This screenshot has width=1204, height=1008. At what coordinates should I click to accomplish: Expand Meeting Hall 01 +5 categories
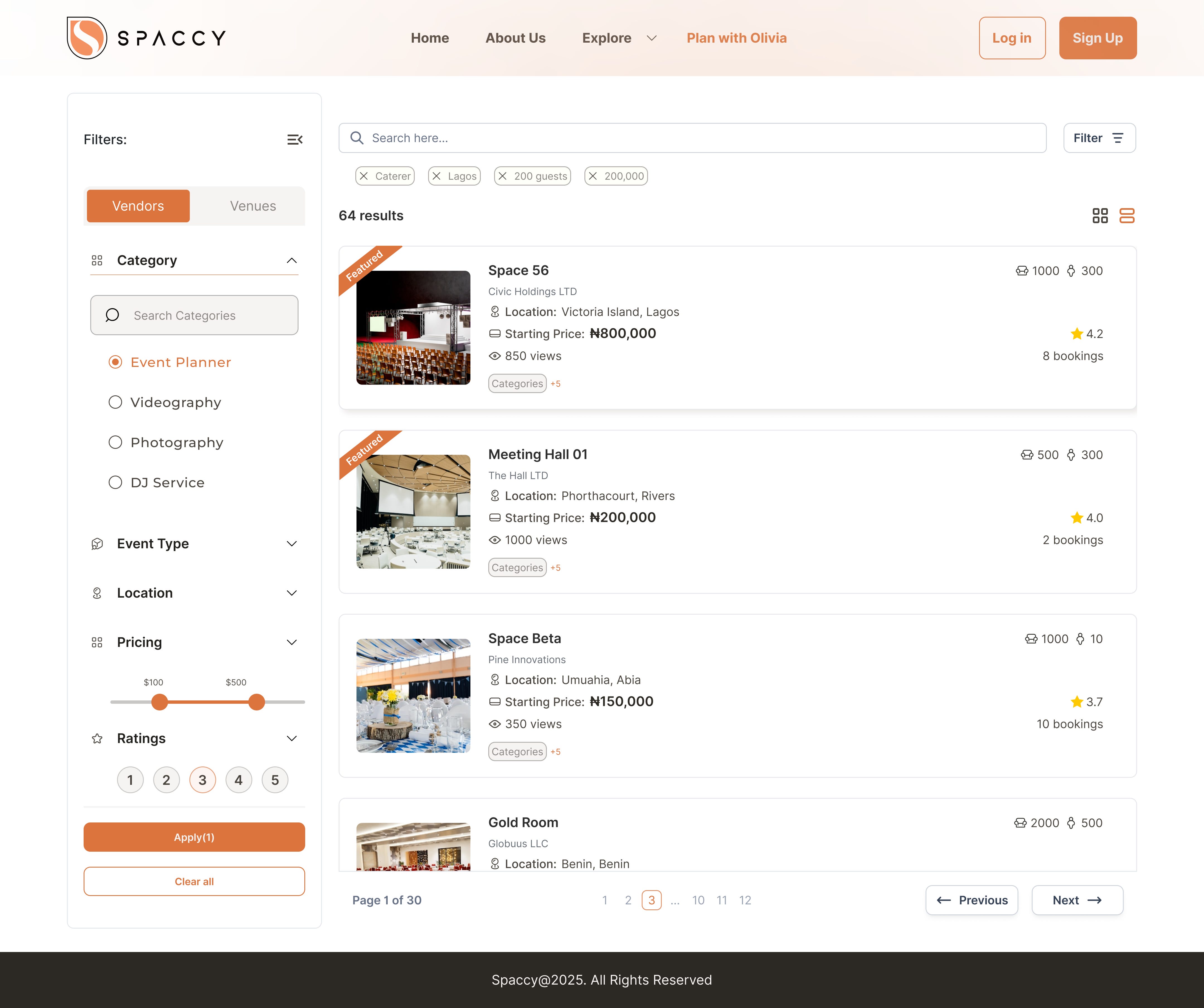pos(555,568)
